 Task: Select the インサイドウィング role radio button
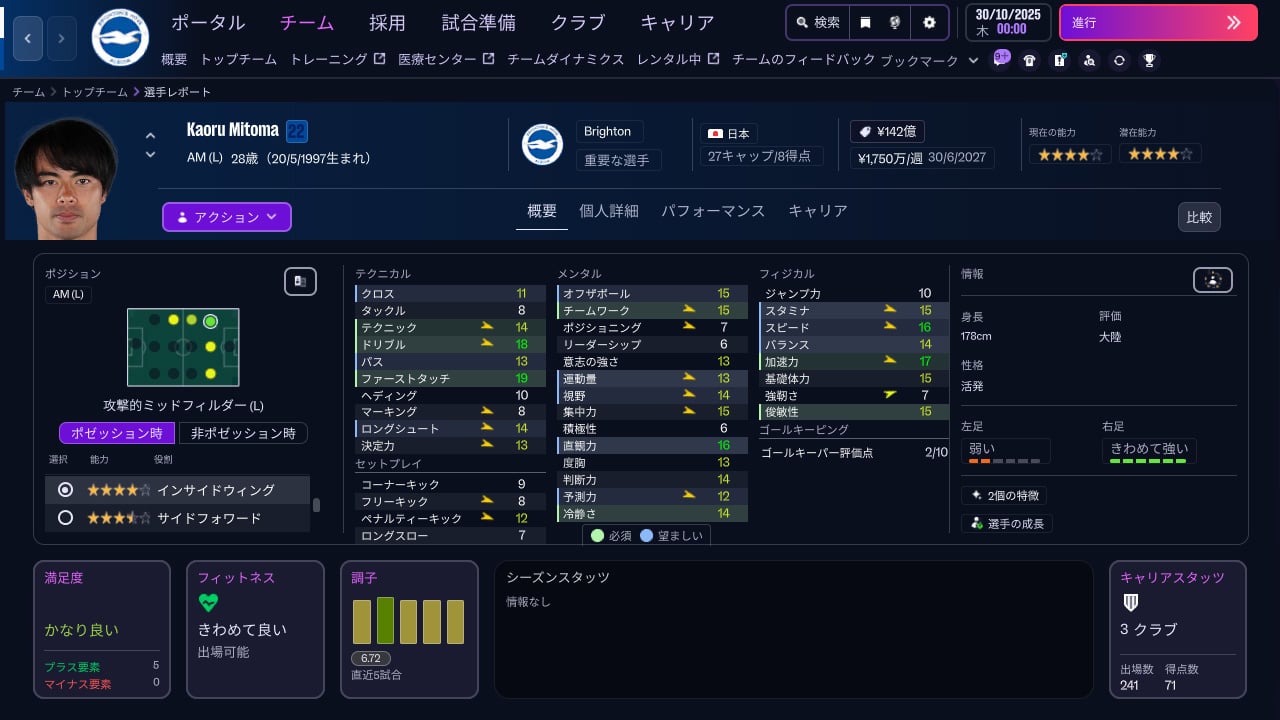pyautogui.click(x=65, y=491)
